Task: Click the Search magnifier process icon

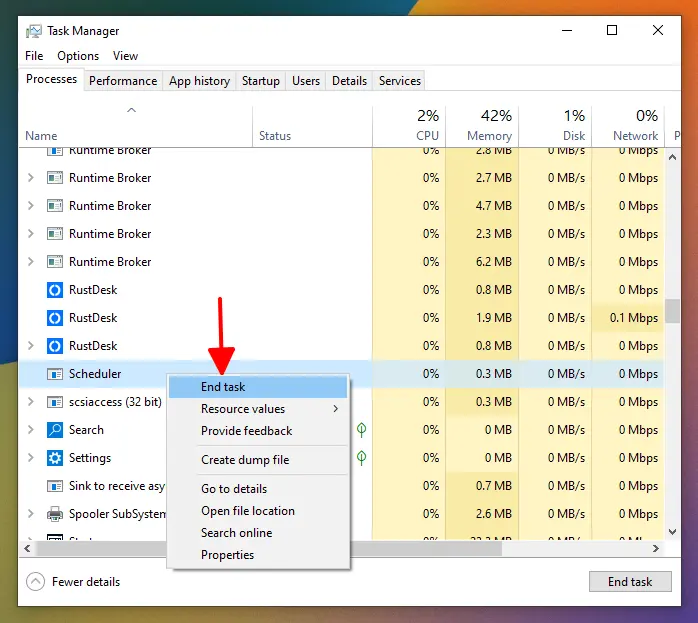Action: pos(55,430)
